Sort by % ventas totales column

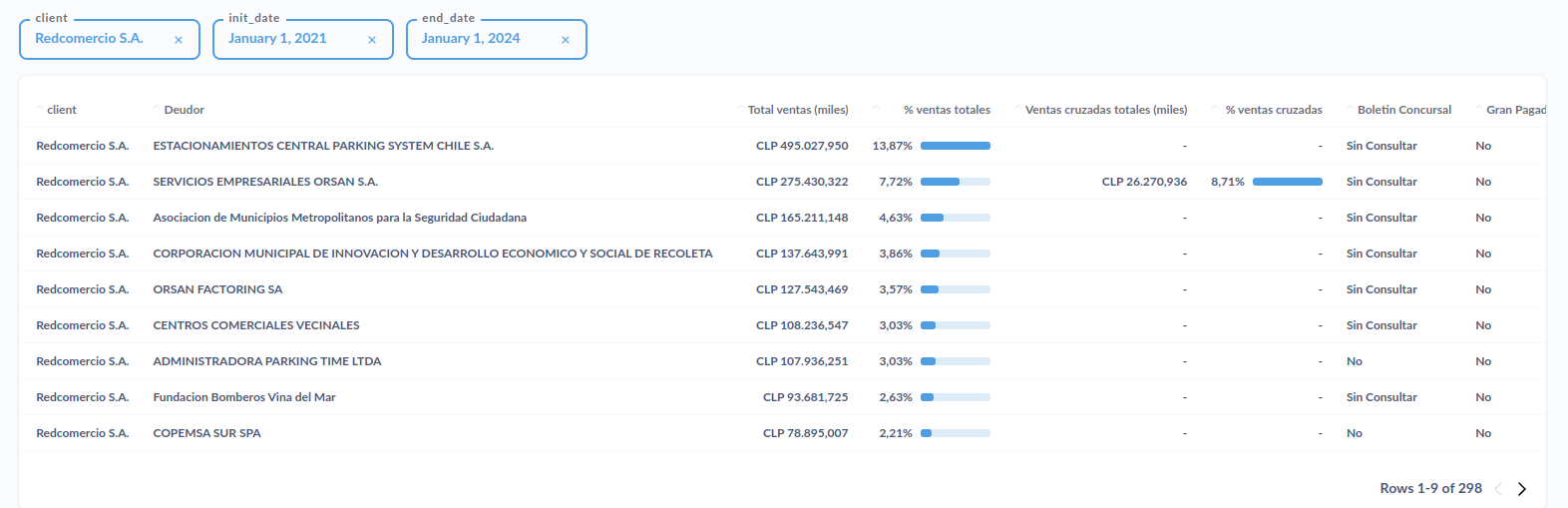(947, 110)
